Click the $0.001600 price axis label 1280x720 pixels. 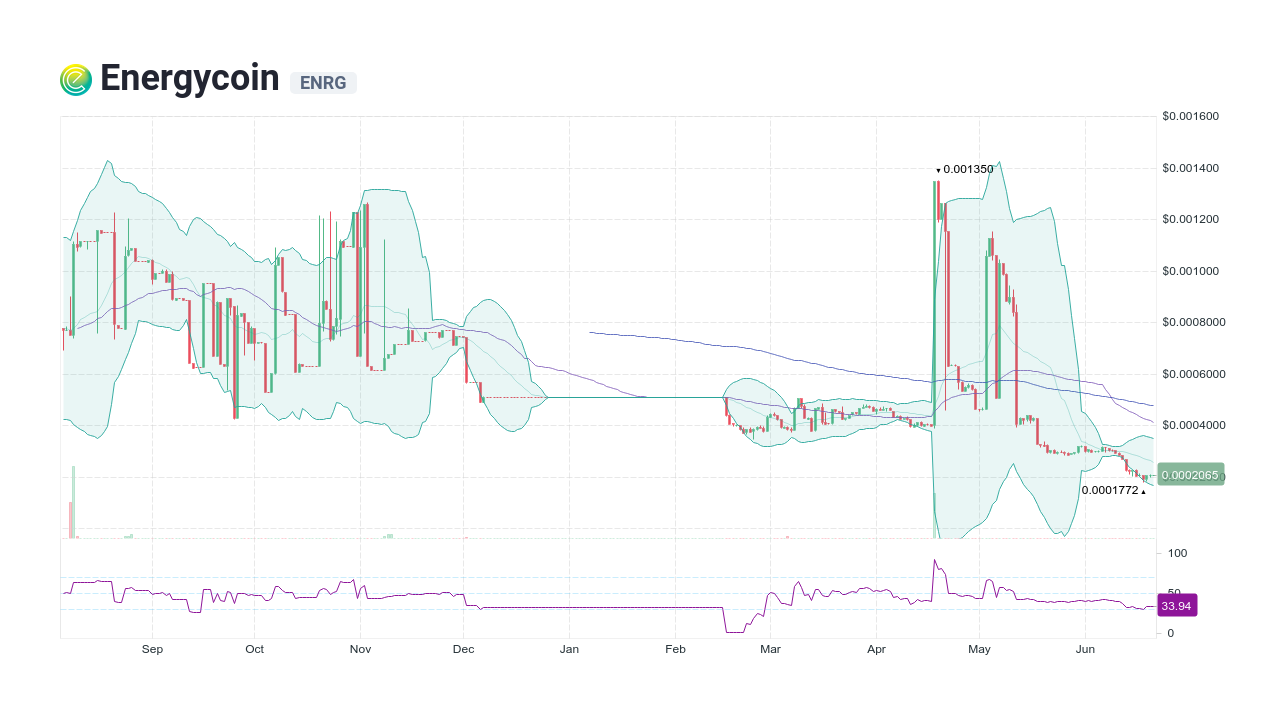click(1188, 116)
